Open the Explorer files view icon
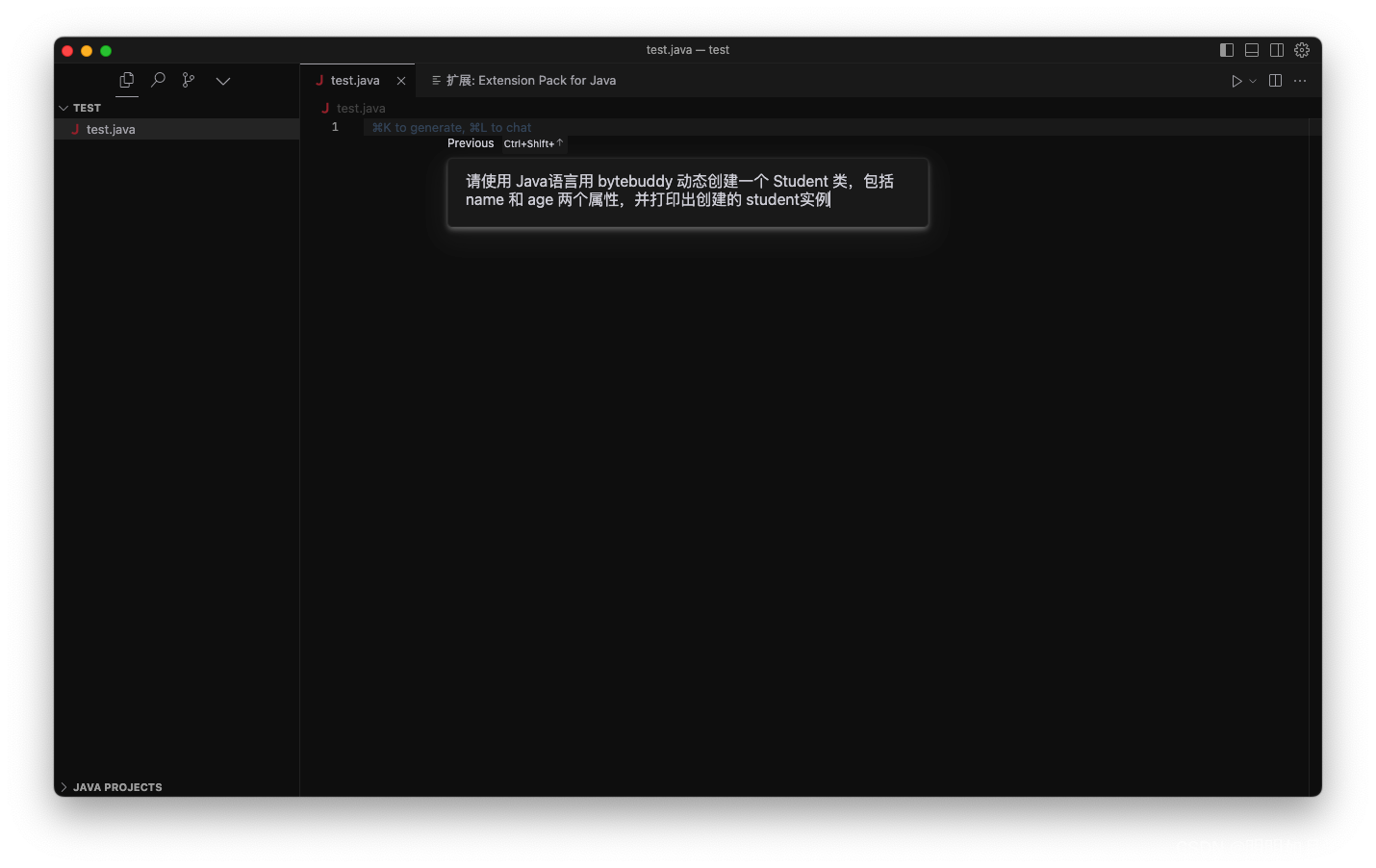This screenshot has width=1376, height=868. click(127, 80)
